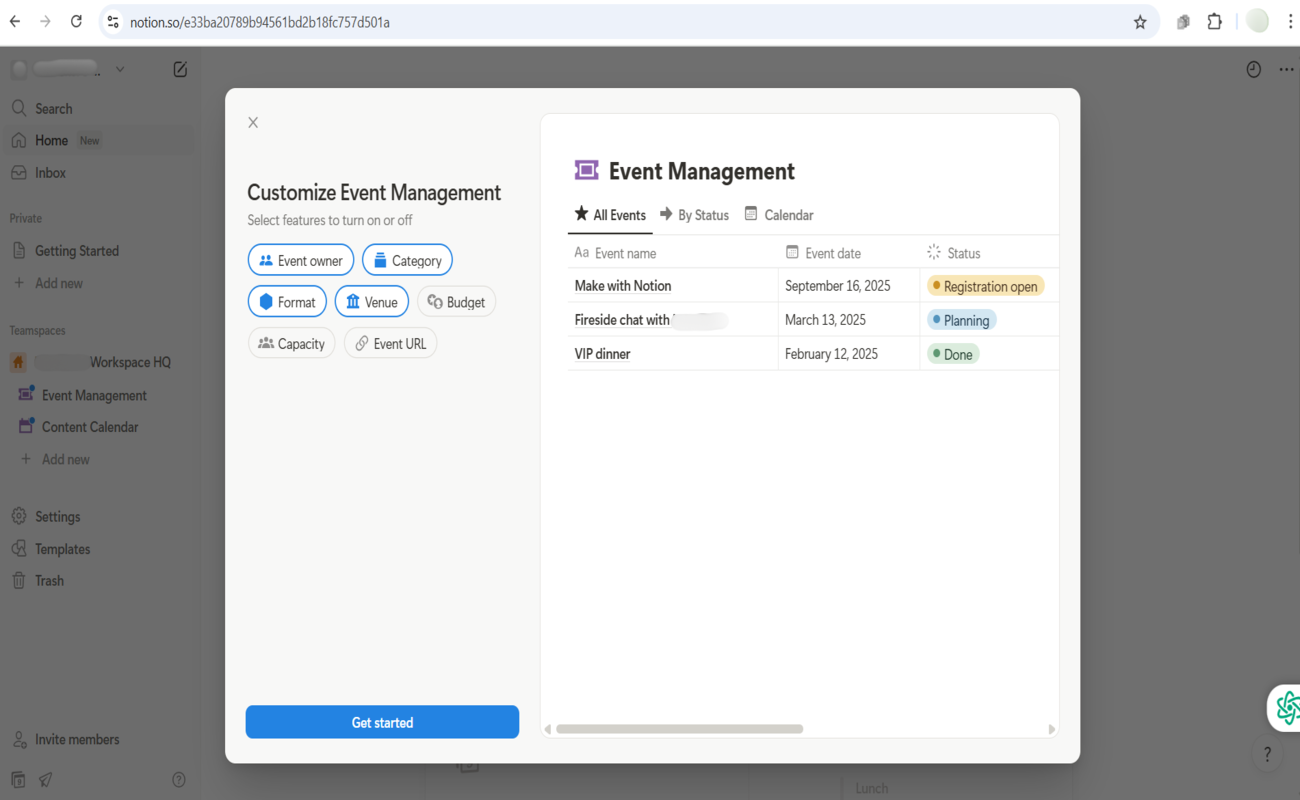Open the updates clock icon

(1253, 69)
